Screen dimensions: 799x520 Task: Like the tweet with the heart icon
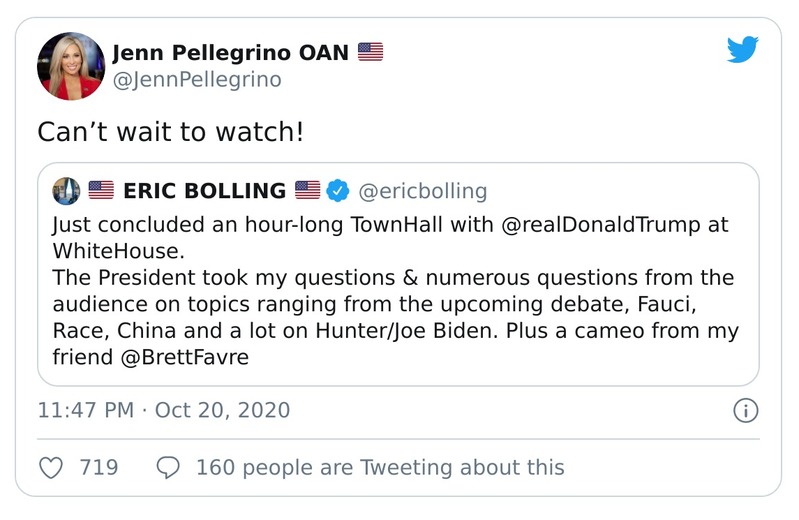pyautogui.click(x=50, y=467)
